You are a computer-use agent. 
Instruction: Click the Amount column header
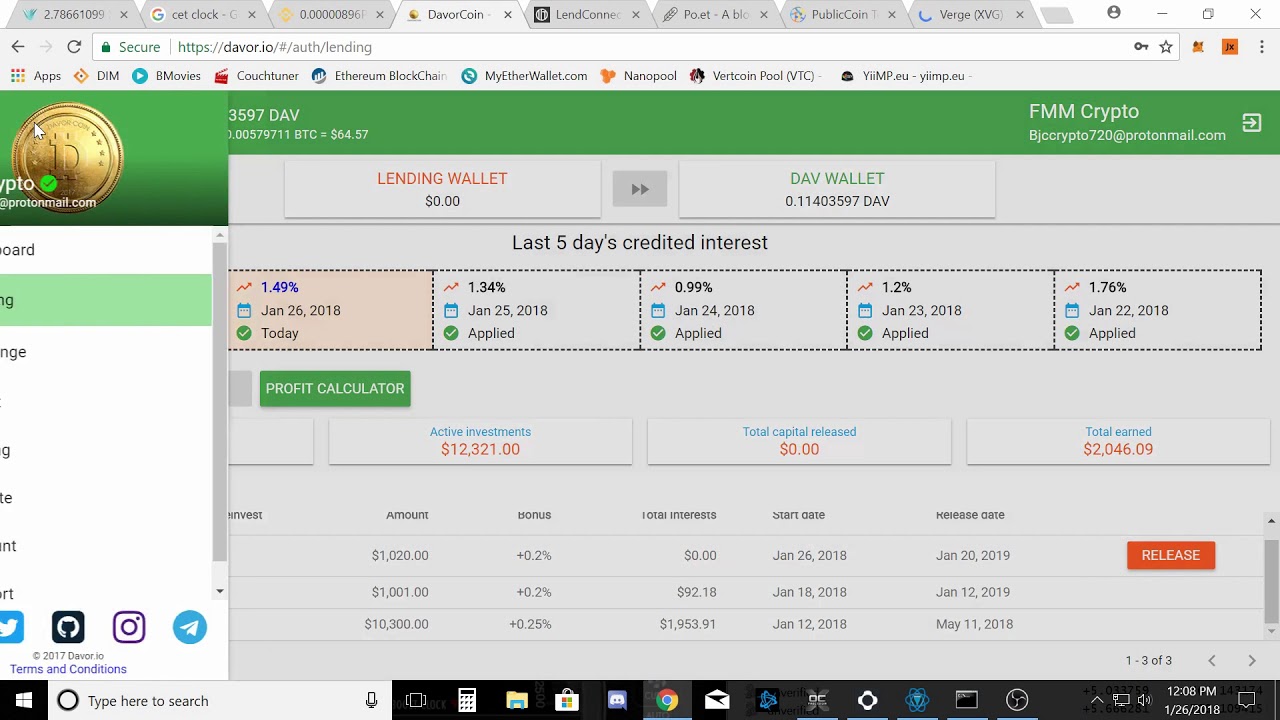point(407,515)
